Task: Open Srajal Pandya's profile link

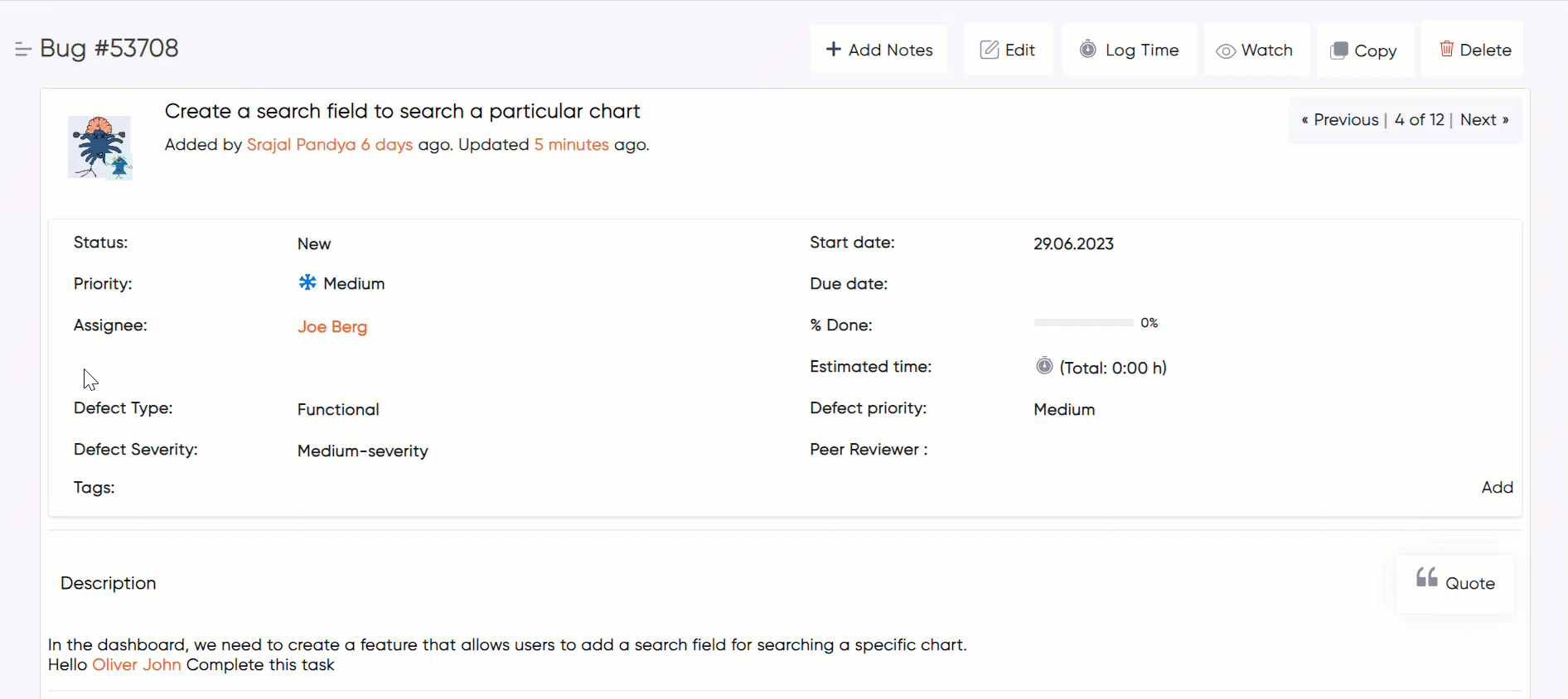Action: tap(301, 145)
